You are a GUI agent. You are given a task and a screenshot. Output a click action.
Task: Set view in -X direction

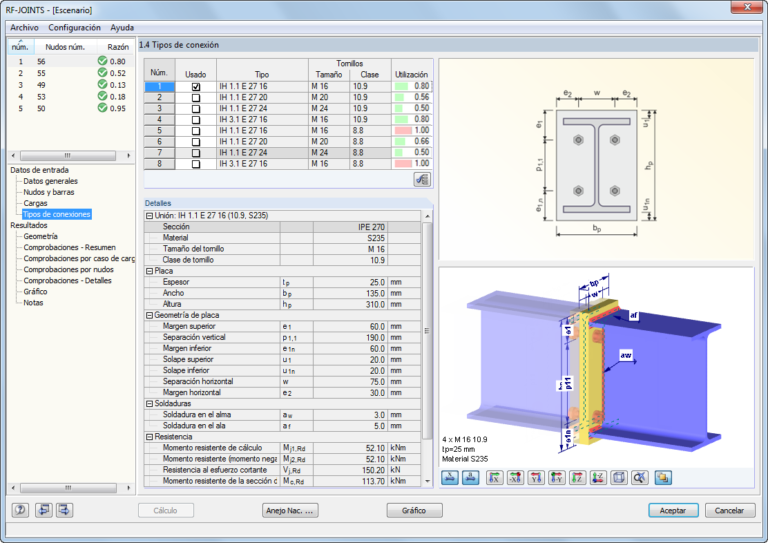click(x=515, y=477)
